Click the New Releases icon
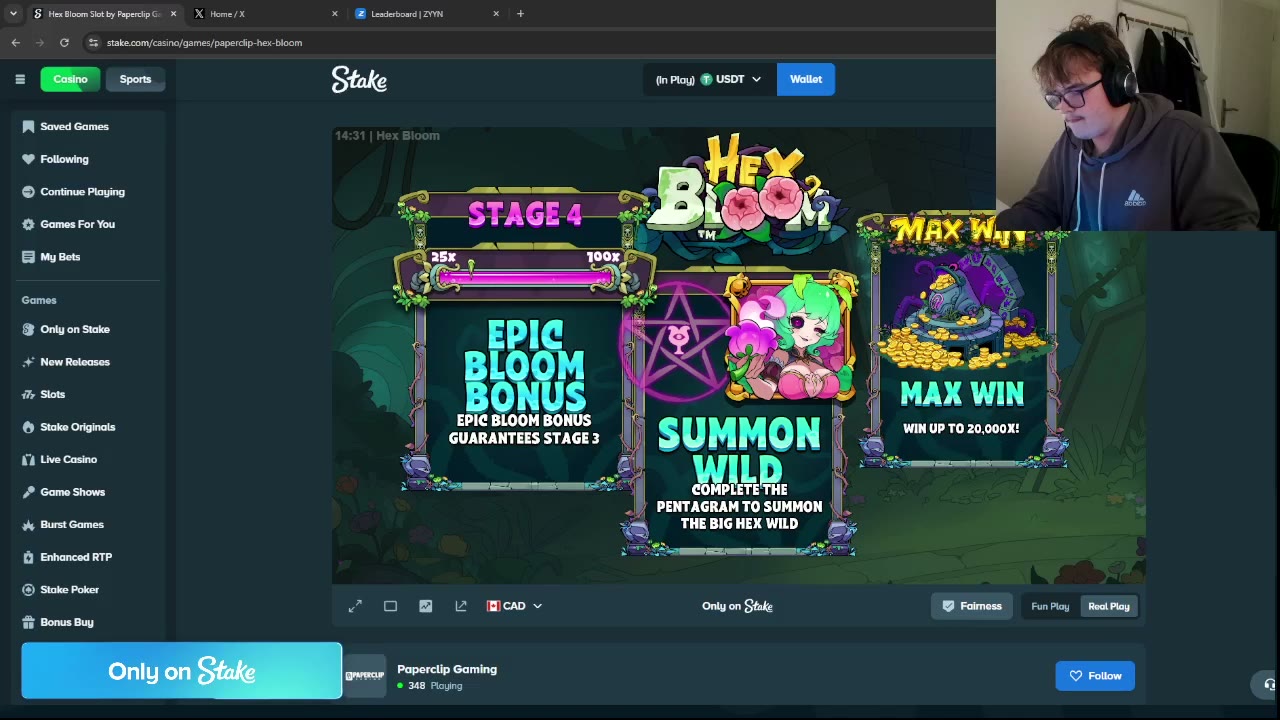Viewport: 1280px width, 720px height. pyautogui.click(x=28, y=362)
